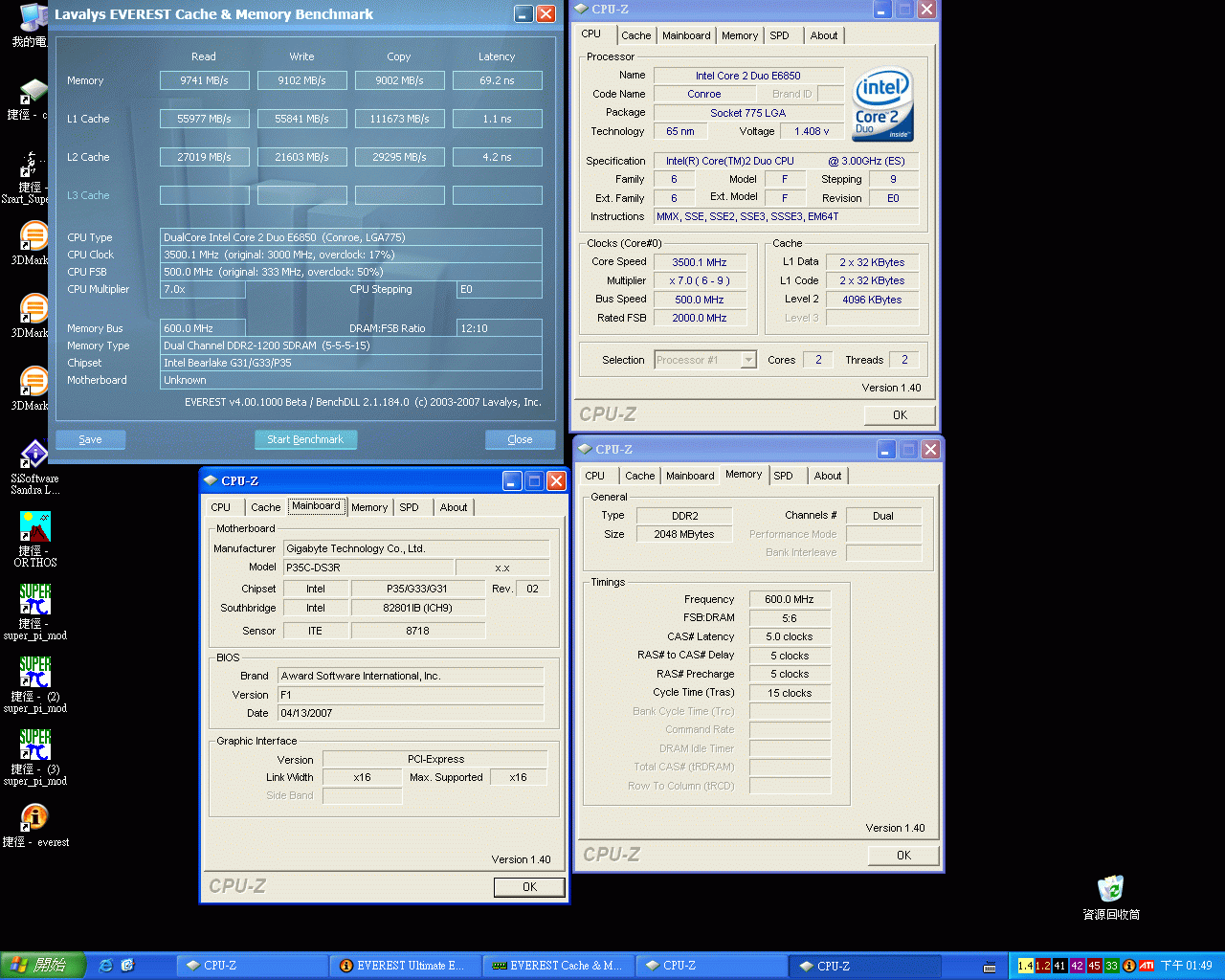
Task: Click the tray temperature icon showing 42
Action: 1077,966
